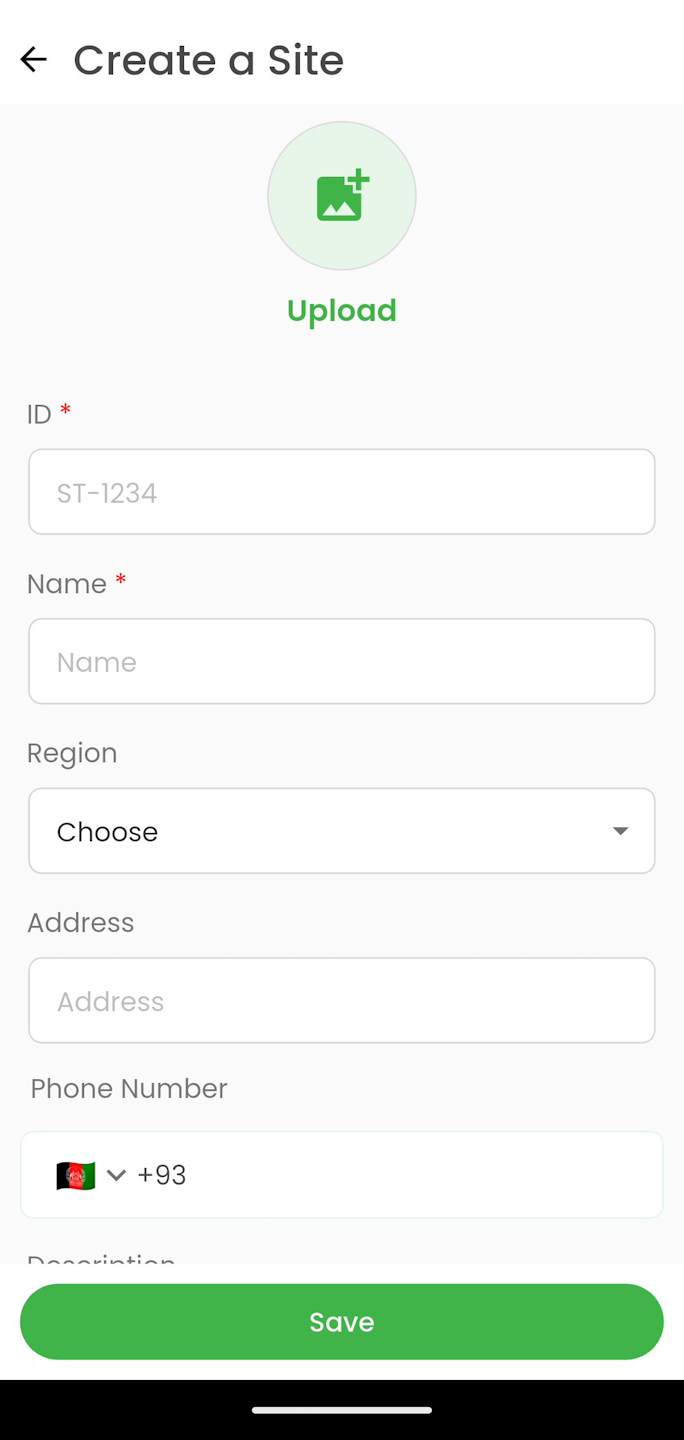This screenshot has height=1440, width=684.
Task: Tap the Afghanistan flag icon
Action: (x=76, y=1175)
